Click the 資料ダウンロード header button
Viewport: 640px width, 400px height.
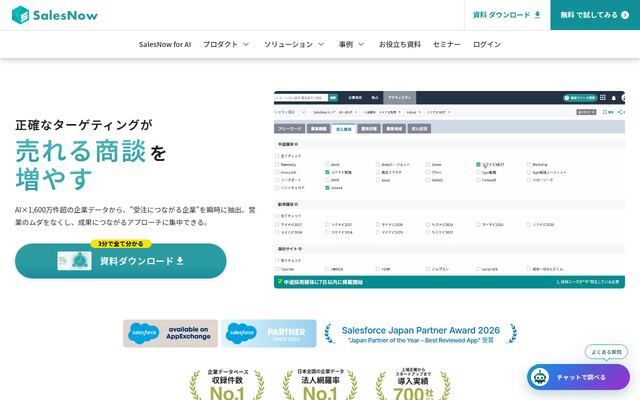[x=507, y=15]
